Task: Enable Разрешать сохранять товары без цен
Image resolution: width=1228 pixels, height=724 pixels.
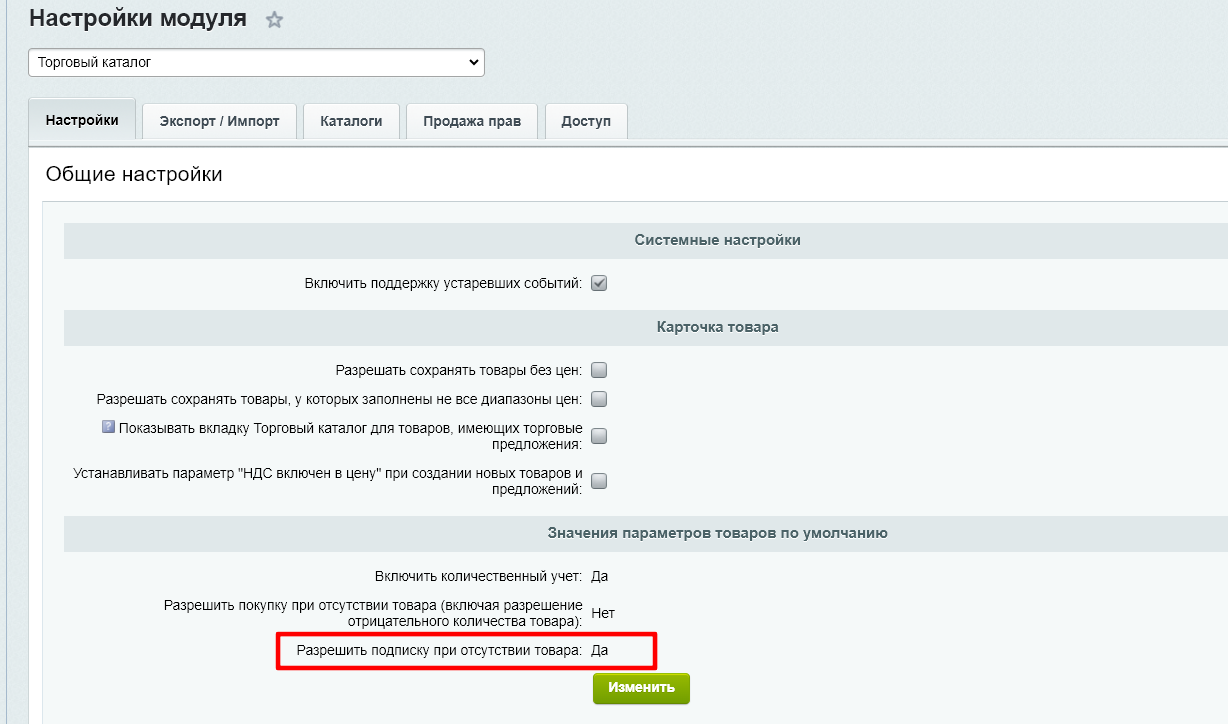Action: pyautogui.click(x=599, y=370)
